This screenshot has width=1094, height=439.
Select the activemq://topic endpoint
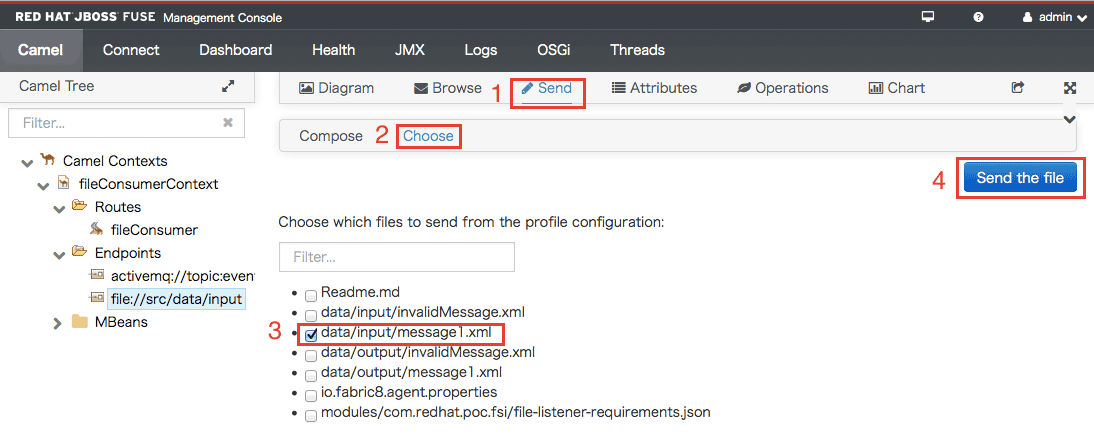point(183,276)
